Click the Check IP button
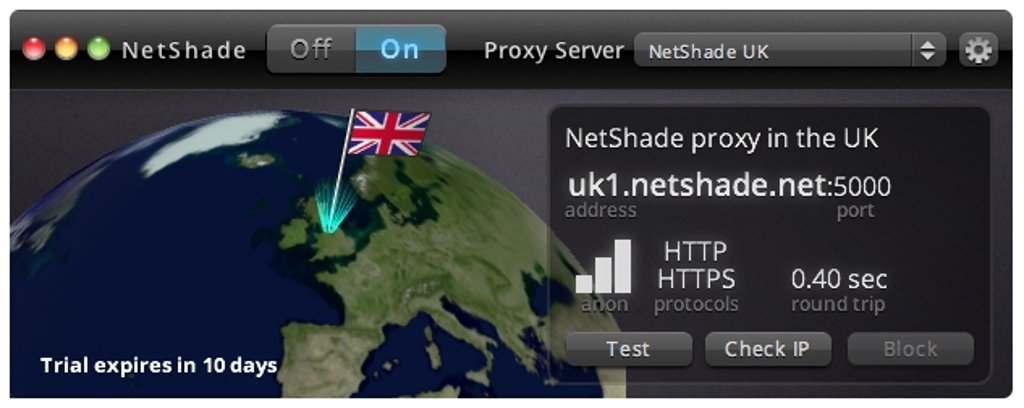The image size is (1024, 408). pos(768,349)
